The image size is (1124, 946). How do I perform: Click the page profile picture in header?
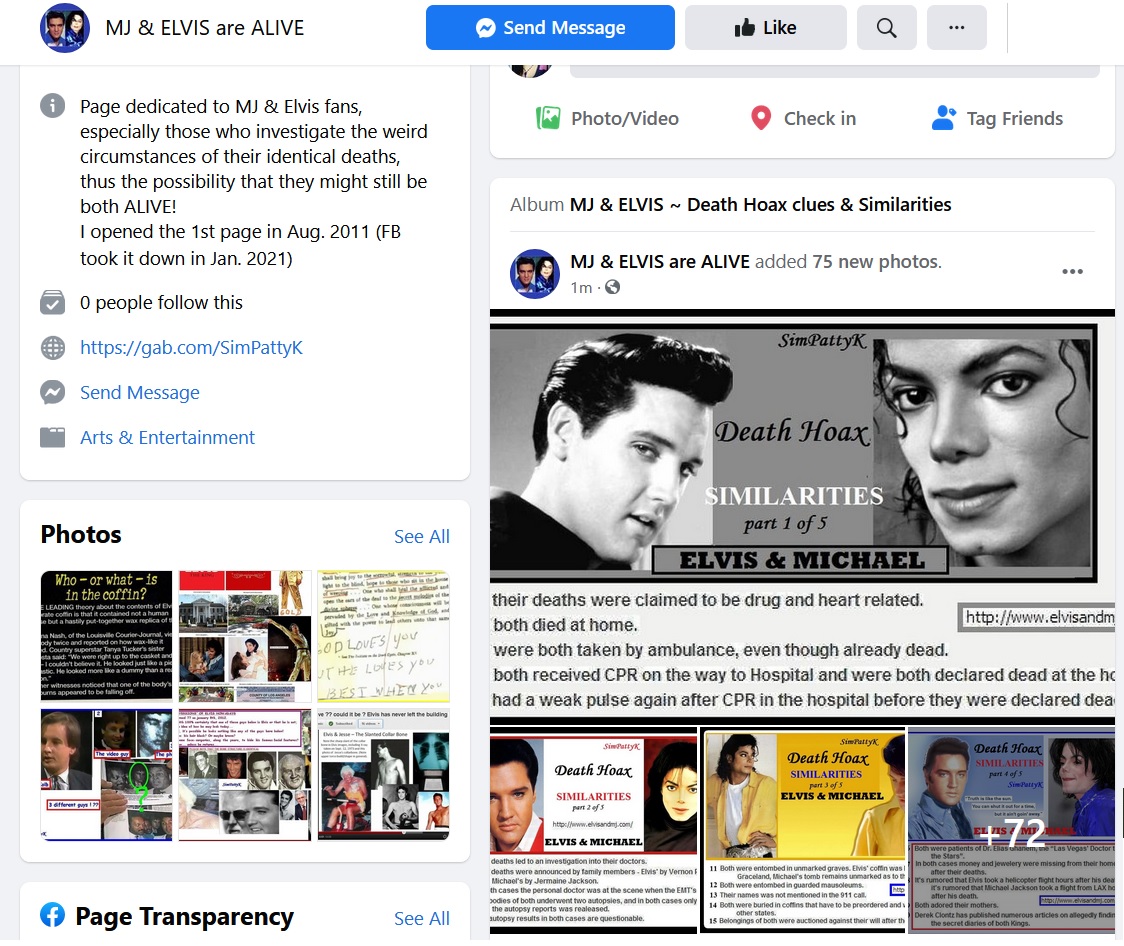(65, 28)
